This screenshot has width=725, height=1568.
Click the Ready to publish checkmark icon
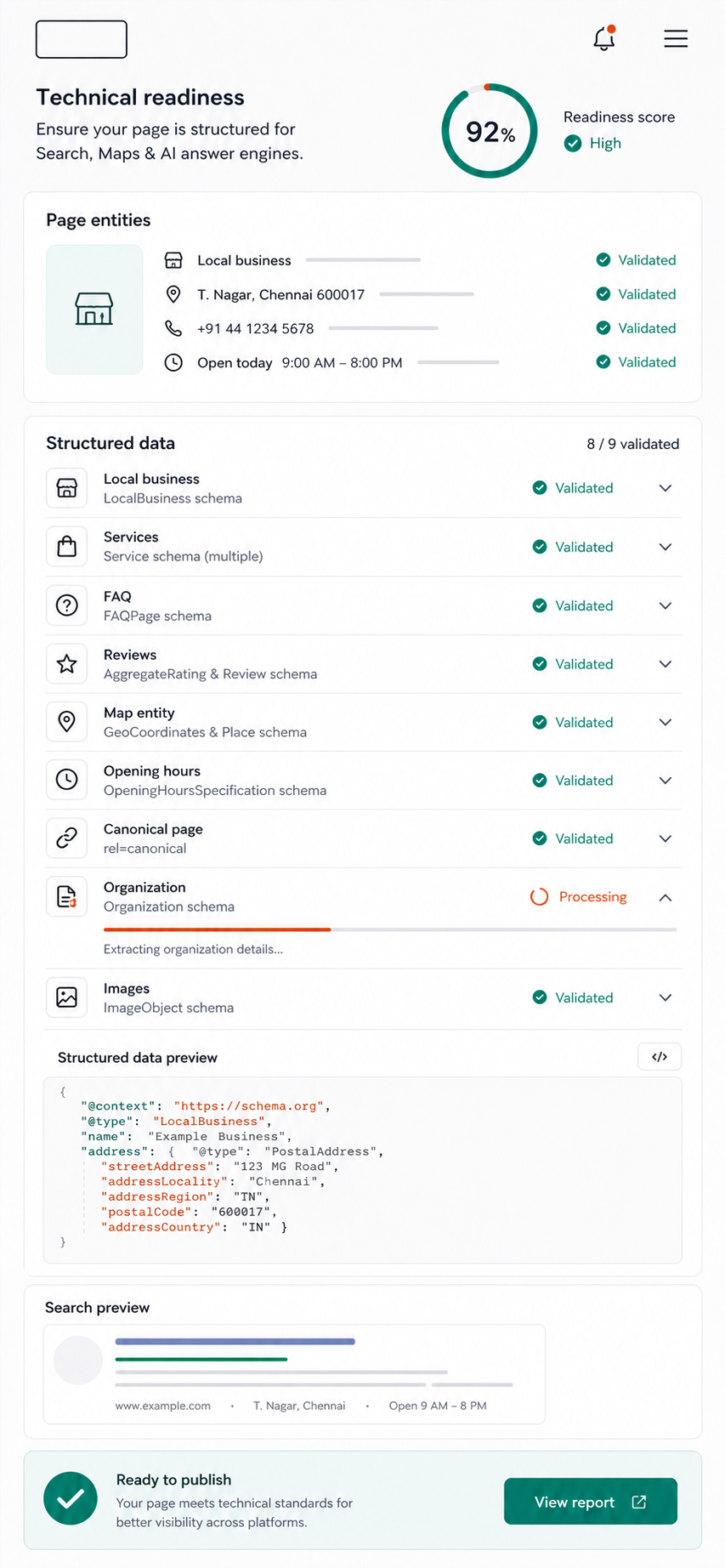71,1498
